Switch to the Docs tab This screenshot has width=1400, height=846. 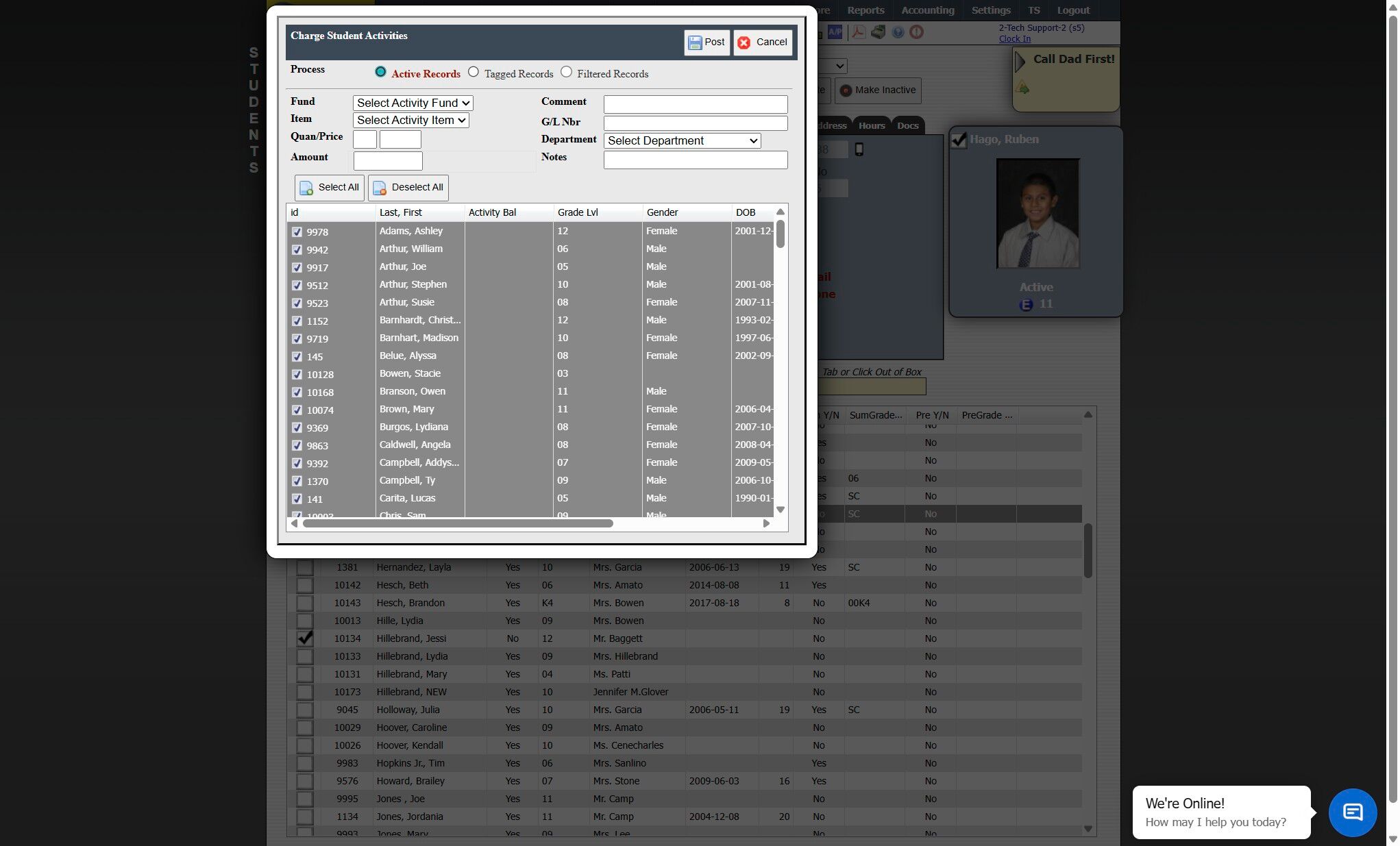[x=907, y=125]
